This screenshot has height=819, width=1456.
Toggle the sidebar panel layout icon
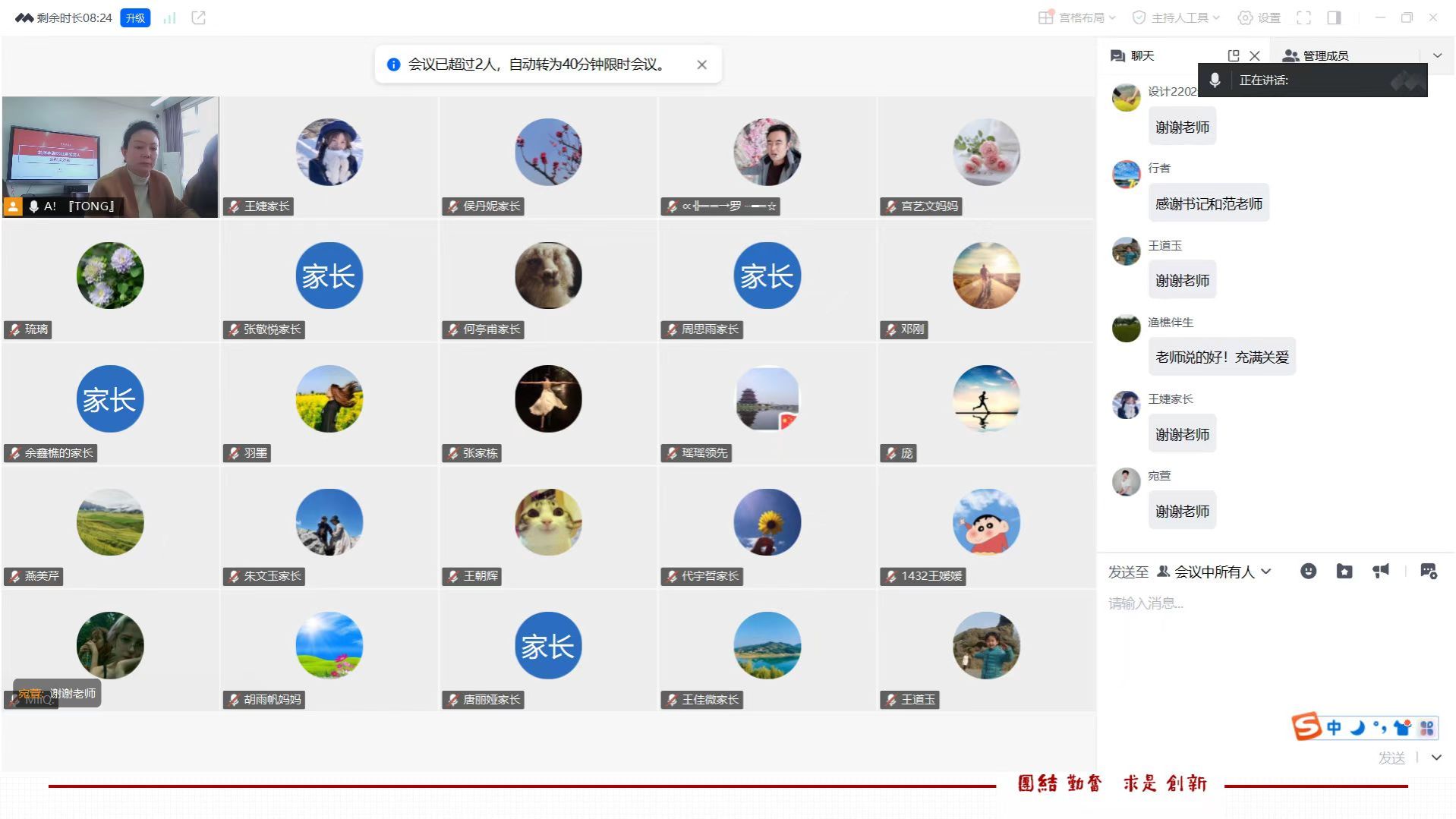[x=1334, y=17]
